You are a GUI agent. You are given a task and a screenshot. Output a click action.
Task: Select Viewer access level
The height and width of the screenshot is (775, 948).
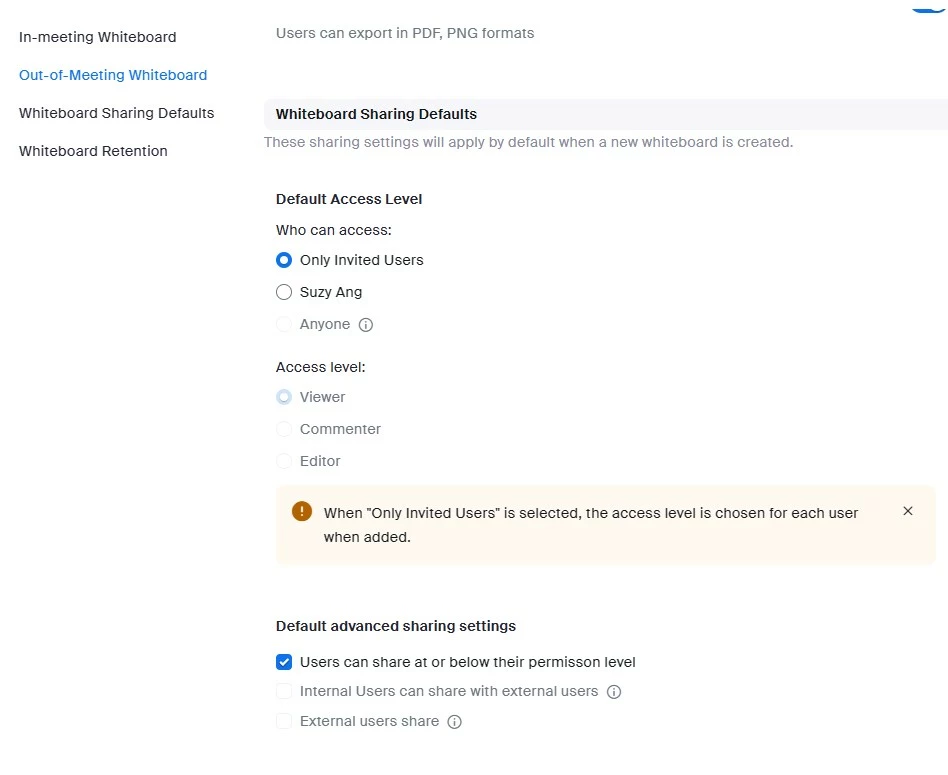pyautogui.click(x=284, y=397)
